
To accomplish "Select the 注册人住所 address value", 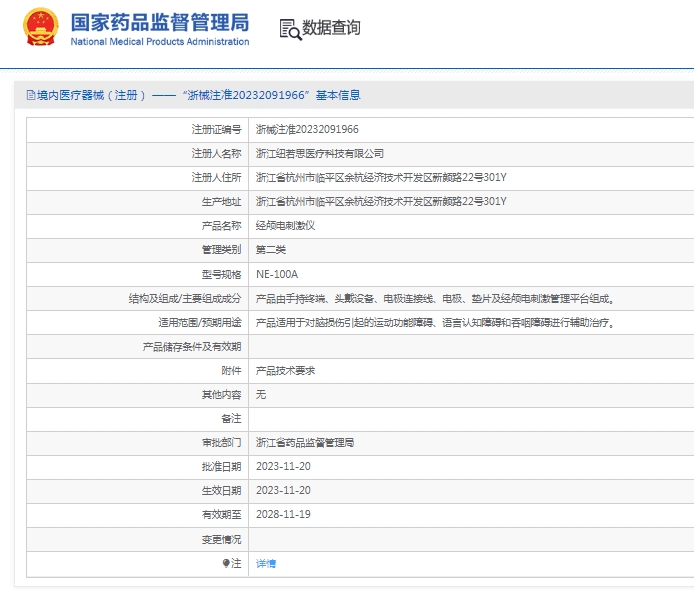I will click(x=381, y=177).
